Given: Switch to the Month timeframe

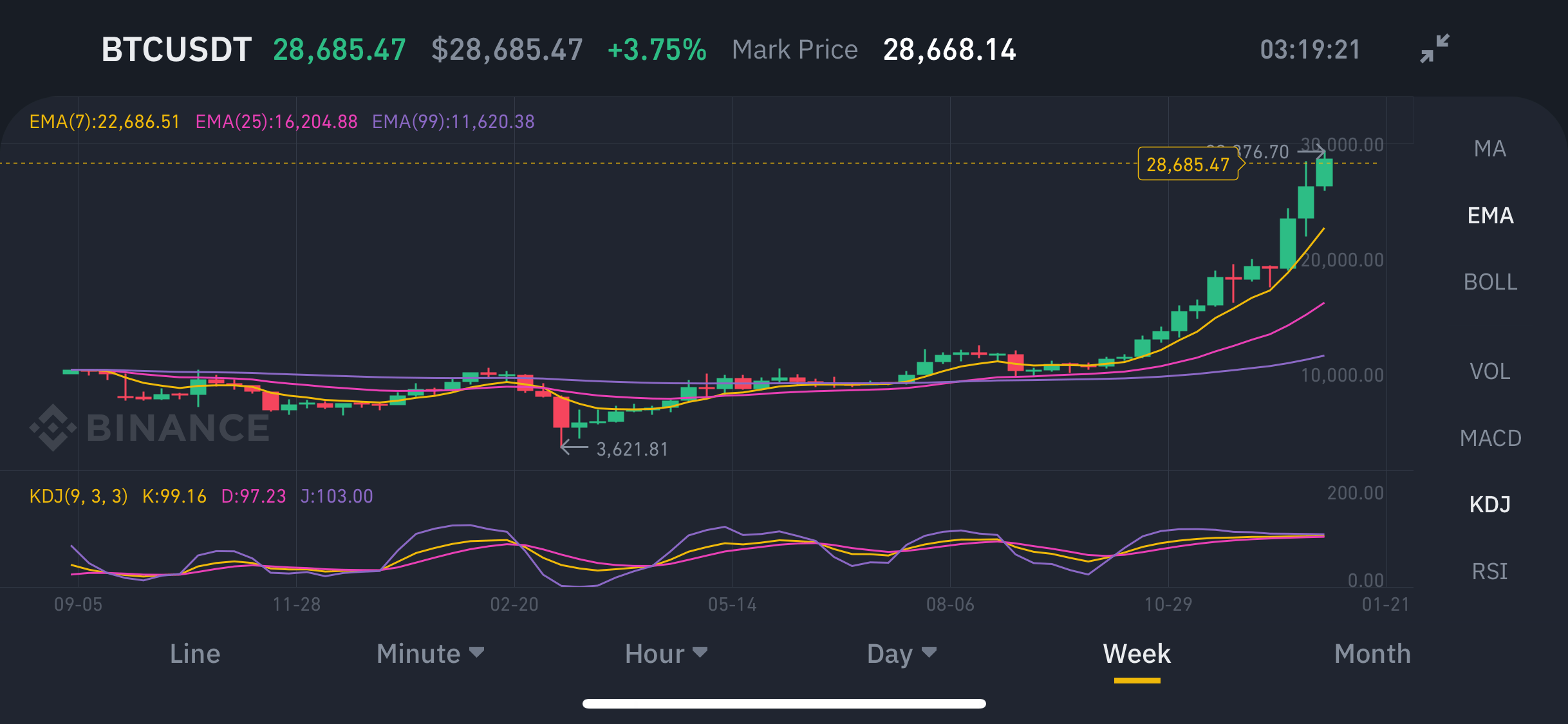Looking at the screenshot, I should click(x=1372, y=654).
